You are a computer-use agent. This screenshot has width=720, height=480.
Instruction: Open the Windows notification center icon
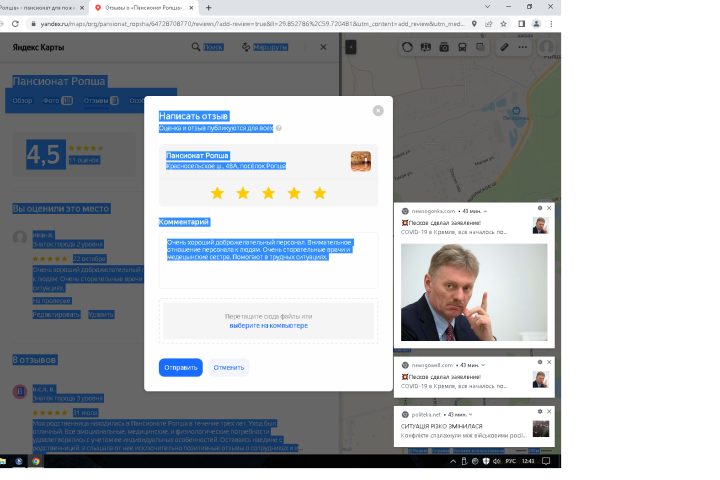pos(546,461)
